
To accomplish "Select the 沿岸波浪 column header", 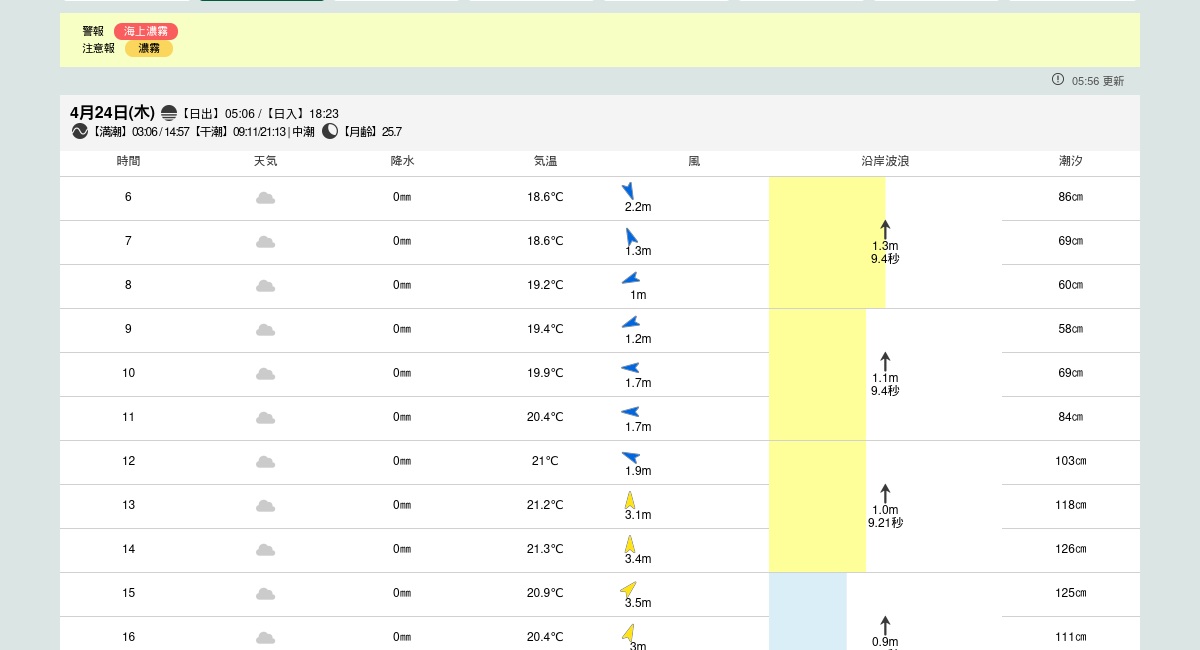I will pos(885,161).
